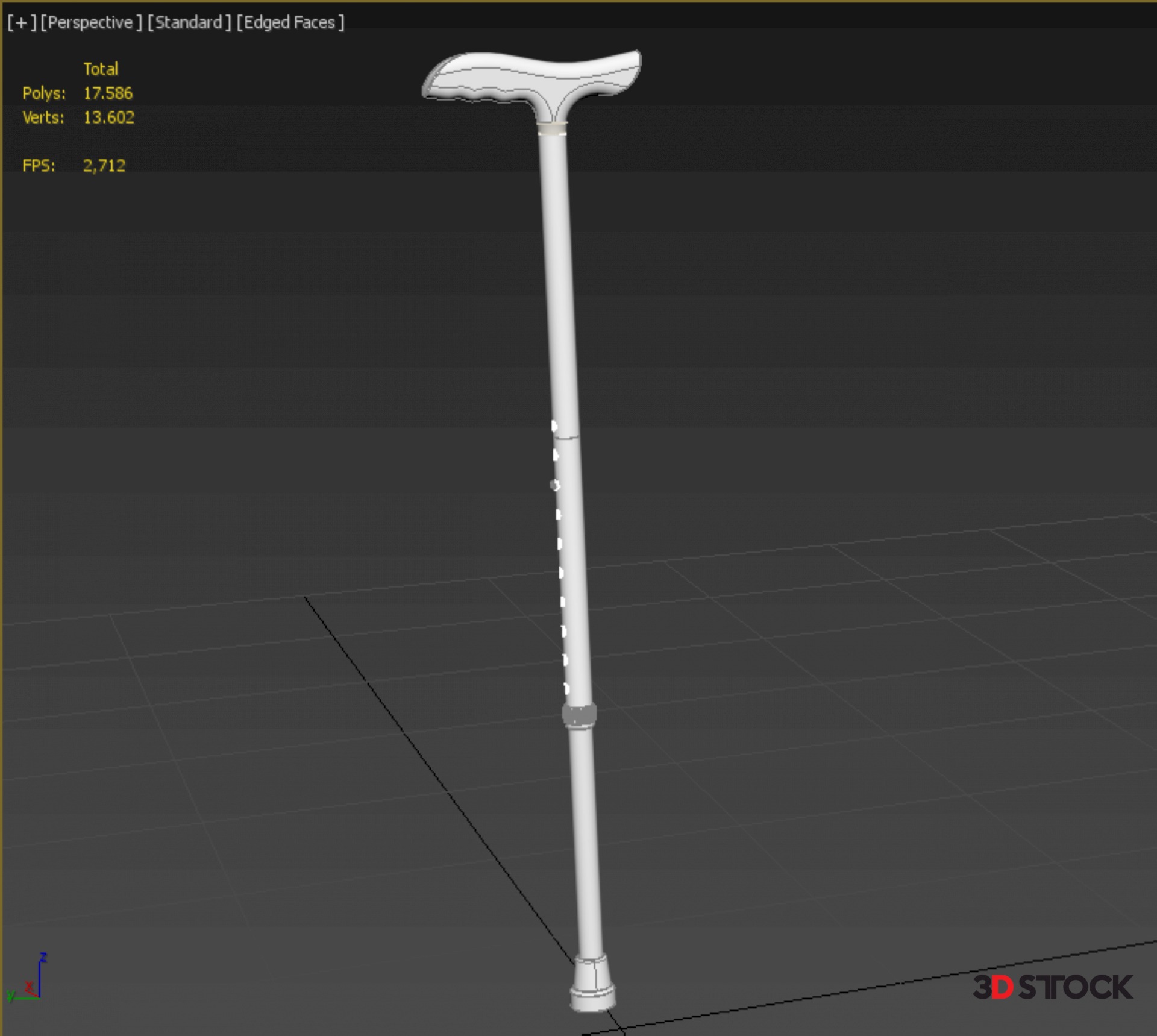
Task: Open the Perspective point-of-view menu
Action: pyautogui.click(x=90, y=22)
